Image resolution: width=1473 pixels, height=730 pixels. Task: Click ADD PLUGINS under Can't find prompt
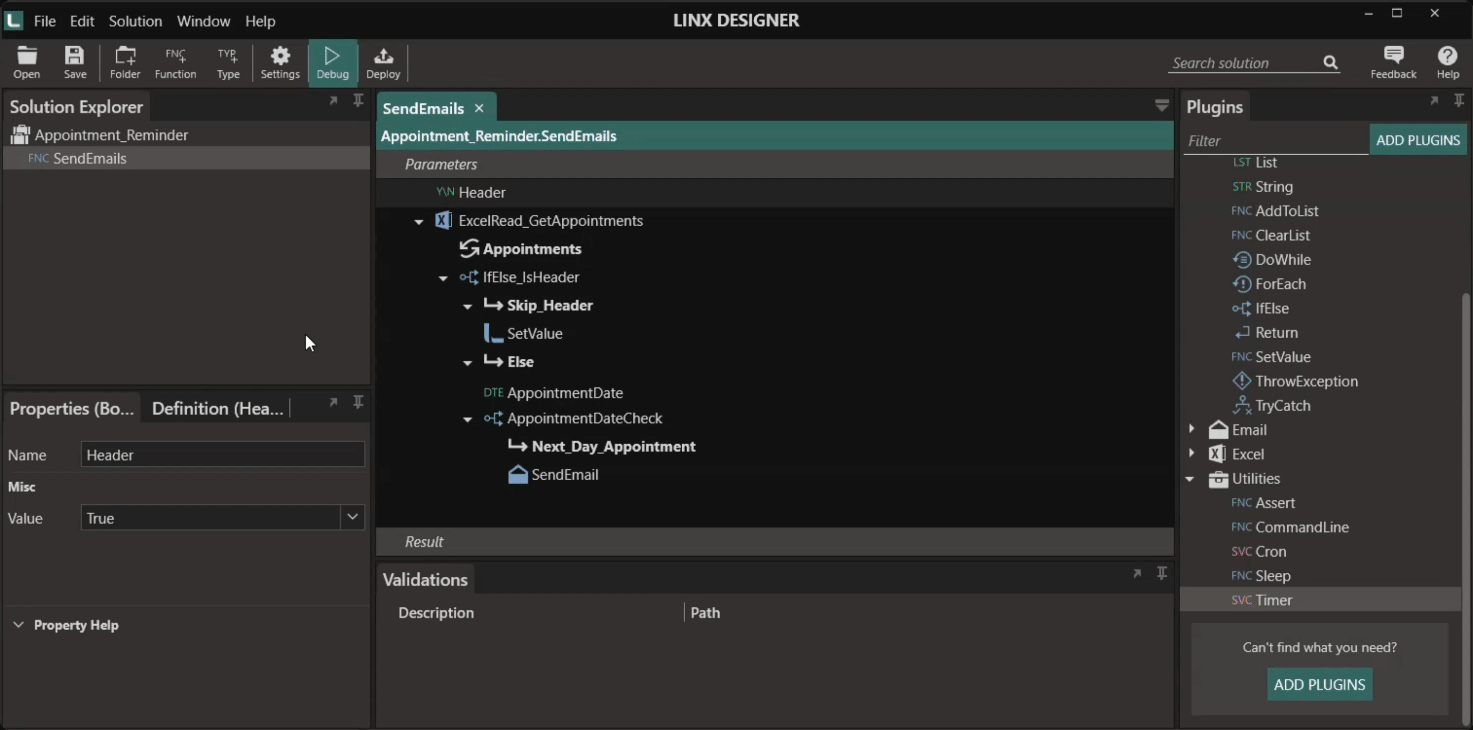coord(1319,685)
